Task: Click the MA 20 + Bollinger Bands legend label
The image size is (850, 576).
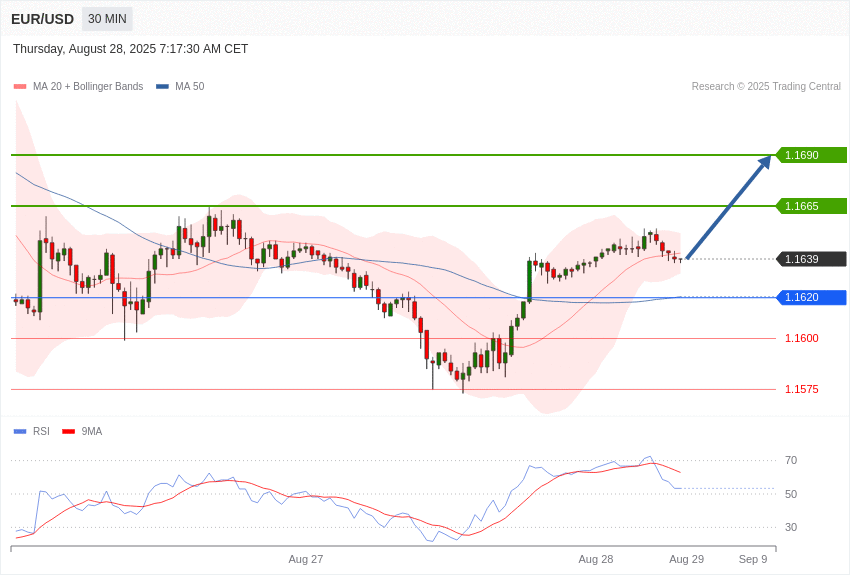Action: [x=88, y=87]
